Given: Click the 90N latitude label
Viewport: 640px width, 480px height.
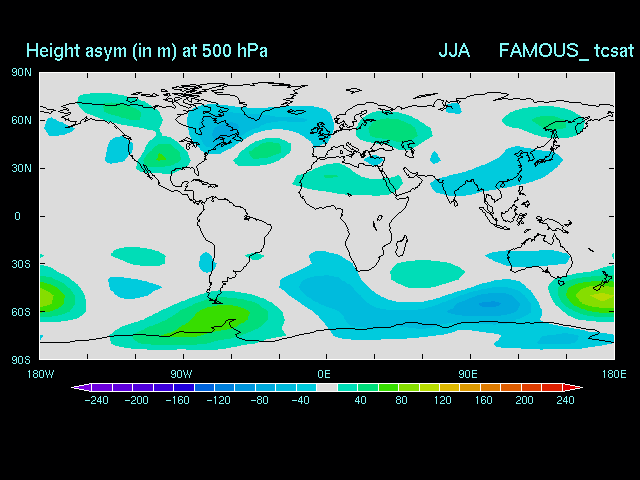Looking at the screenshot, I should coord(22,73).
